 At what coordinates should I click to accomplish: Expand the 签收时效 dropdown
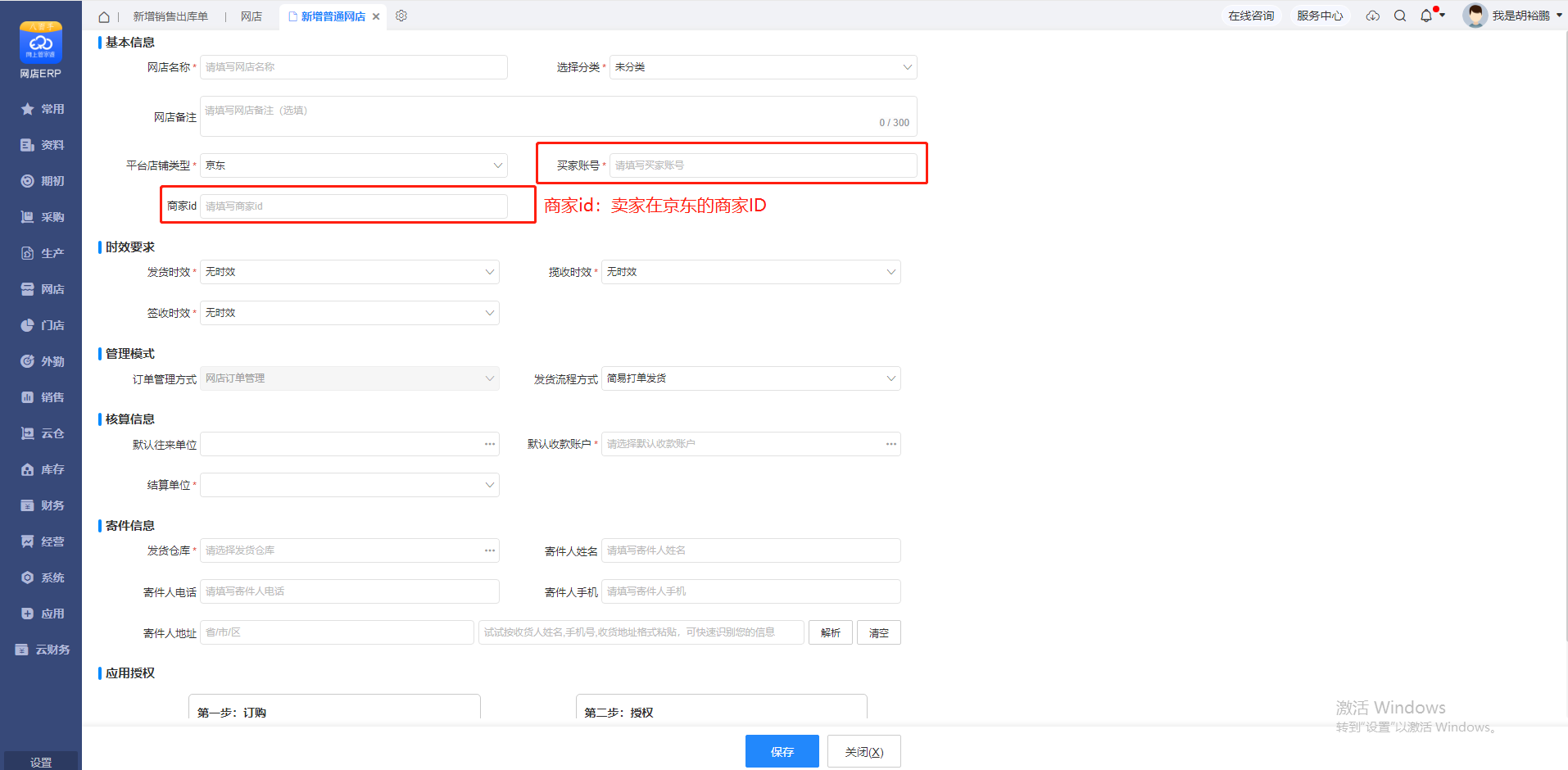pyautogui.click(x=350, y=313)
